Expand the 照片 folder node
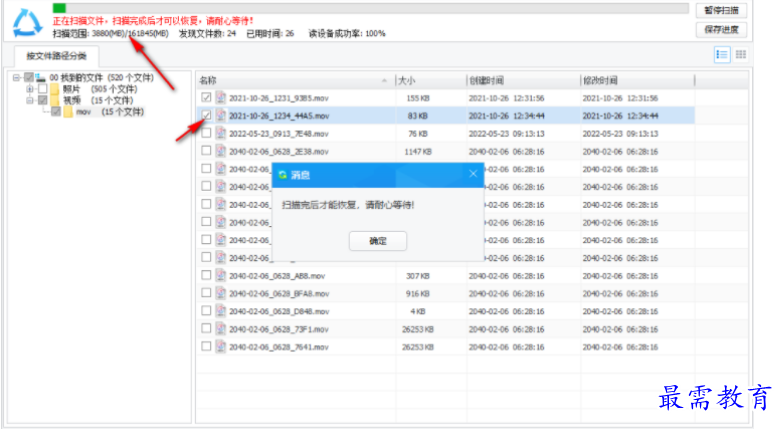This screenshot has height=429, width=780. tap(30, 89)
